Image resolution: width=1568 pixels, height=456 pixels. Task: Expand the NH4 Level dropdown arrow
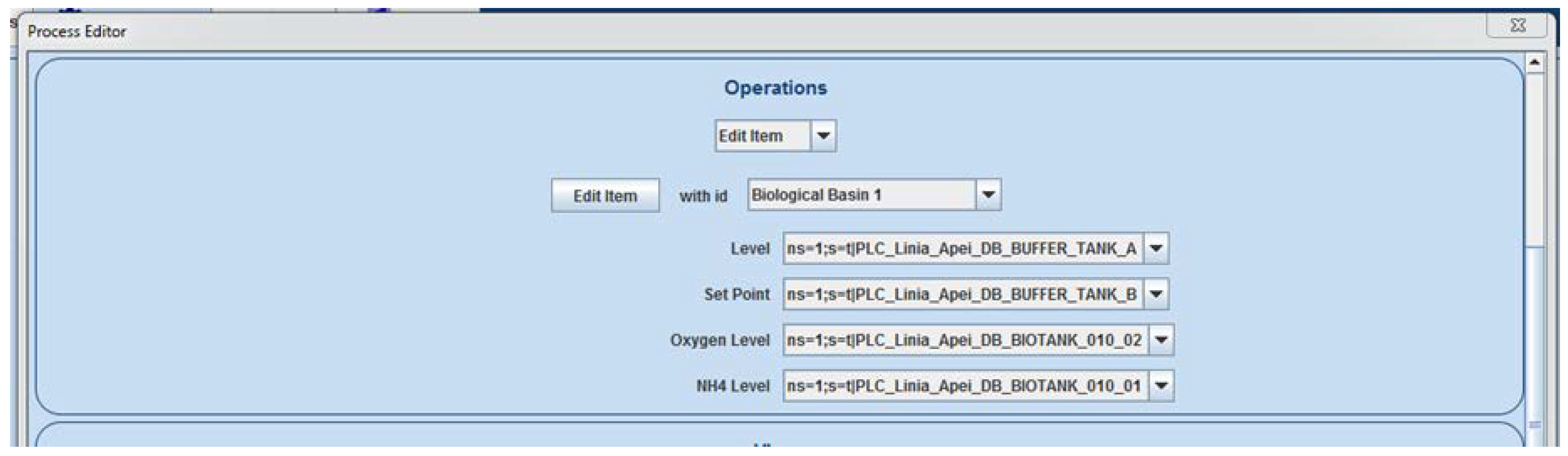[1161, 386]
